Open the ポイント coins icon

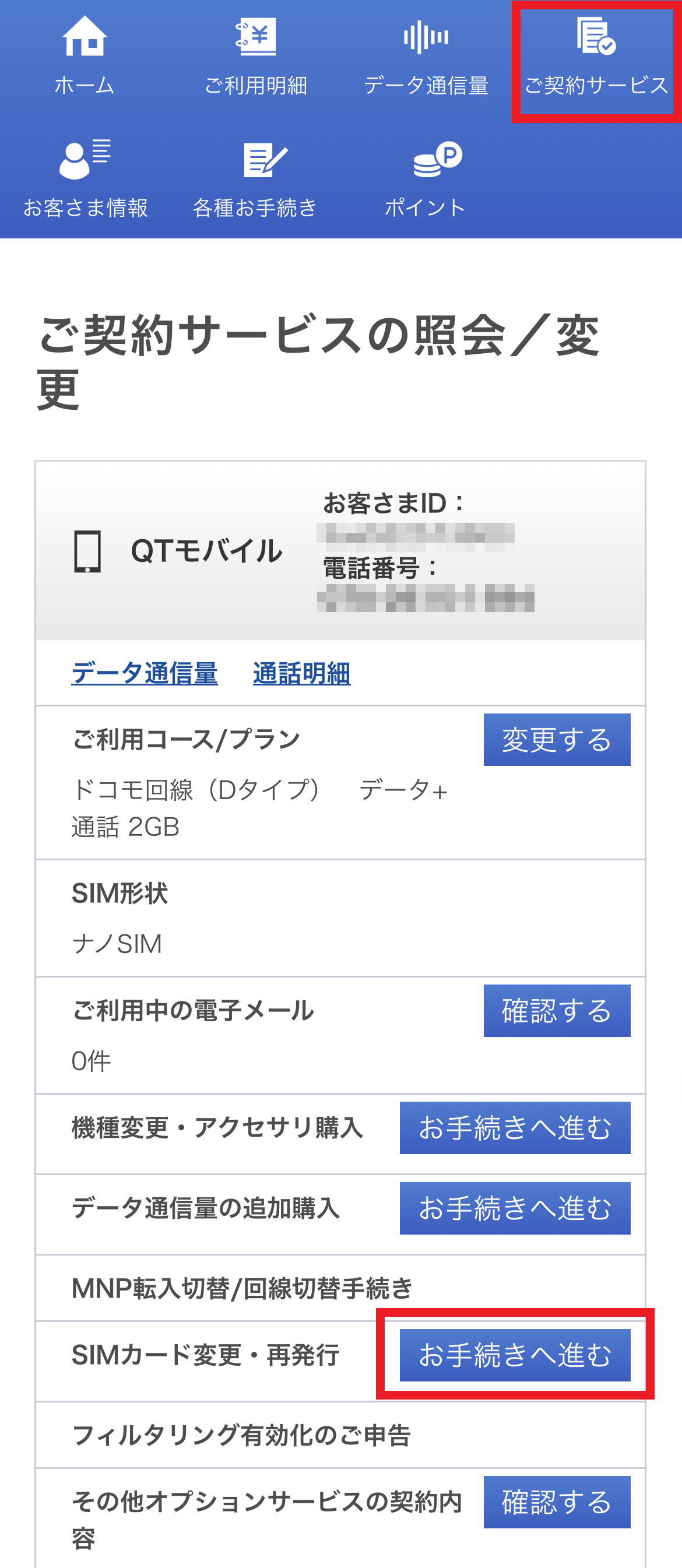pyautogui.click(x=437, y=159)
